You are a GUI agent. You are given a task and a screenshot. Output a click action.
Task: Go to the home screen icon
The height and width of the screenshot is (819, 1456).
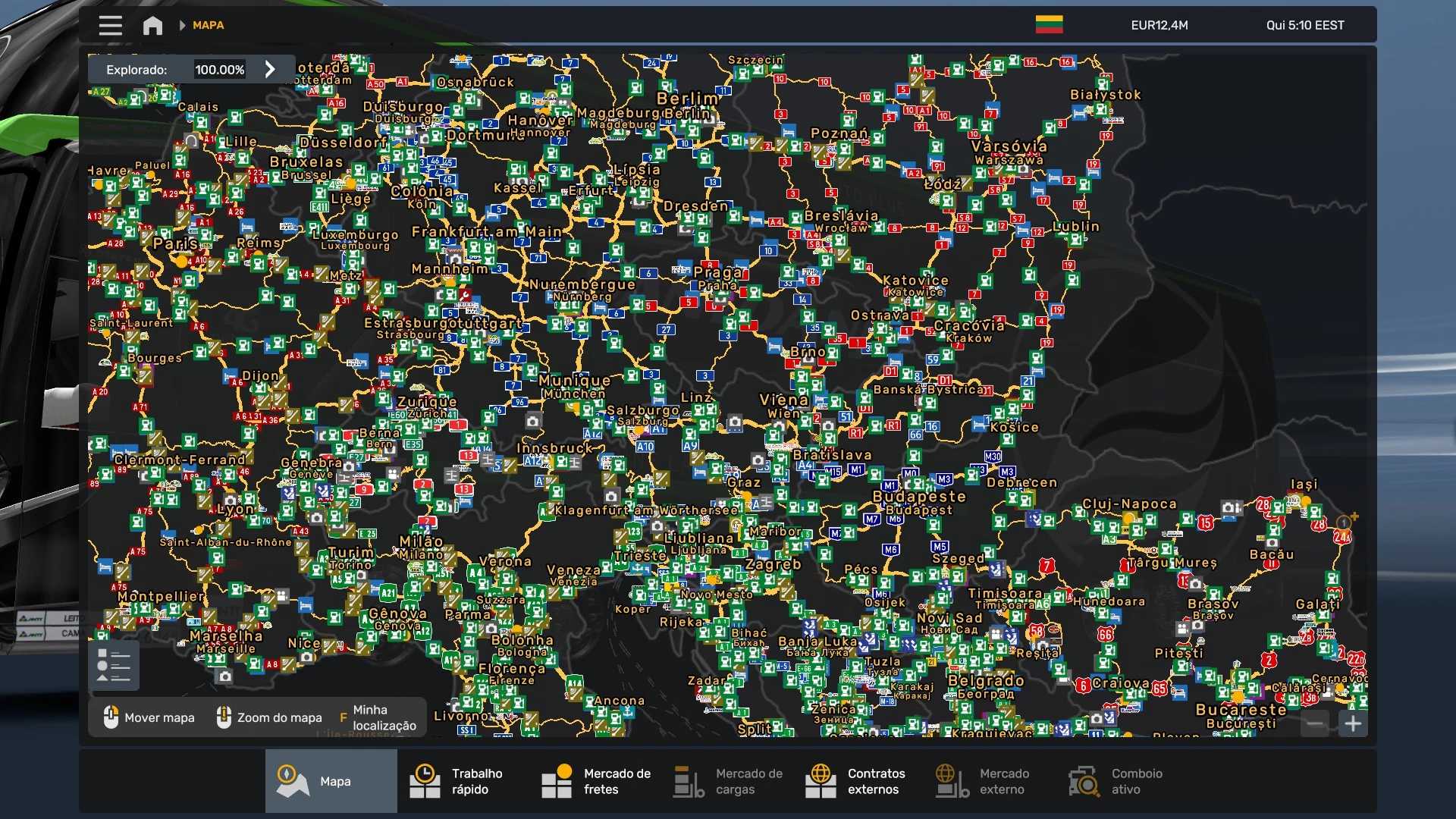(x=152, y=25)
